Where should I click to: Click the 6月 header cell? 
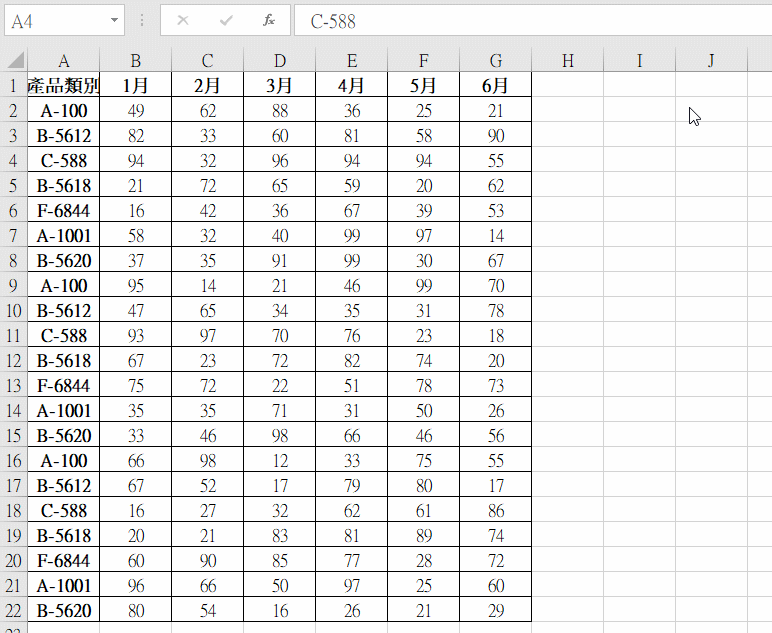click(496, 85)
